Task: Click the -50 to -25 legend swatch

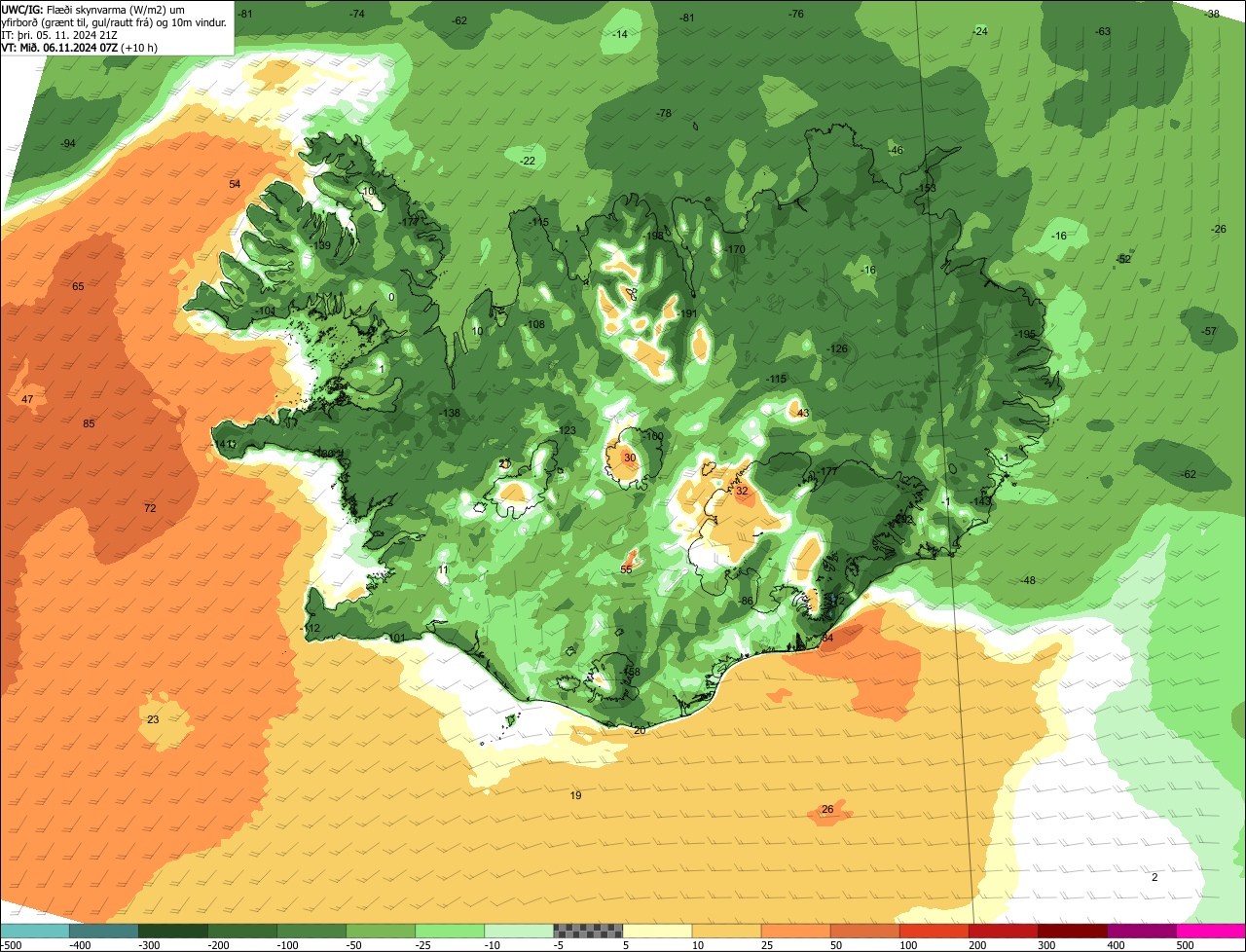Action: coord(381,931)
